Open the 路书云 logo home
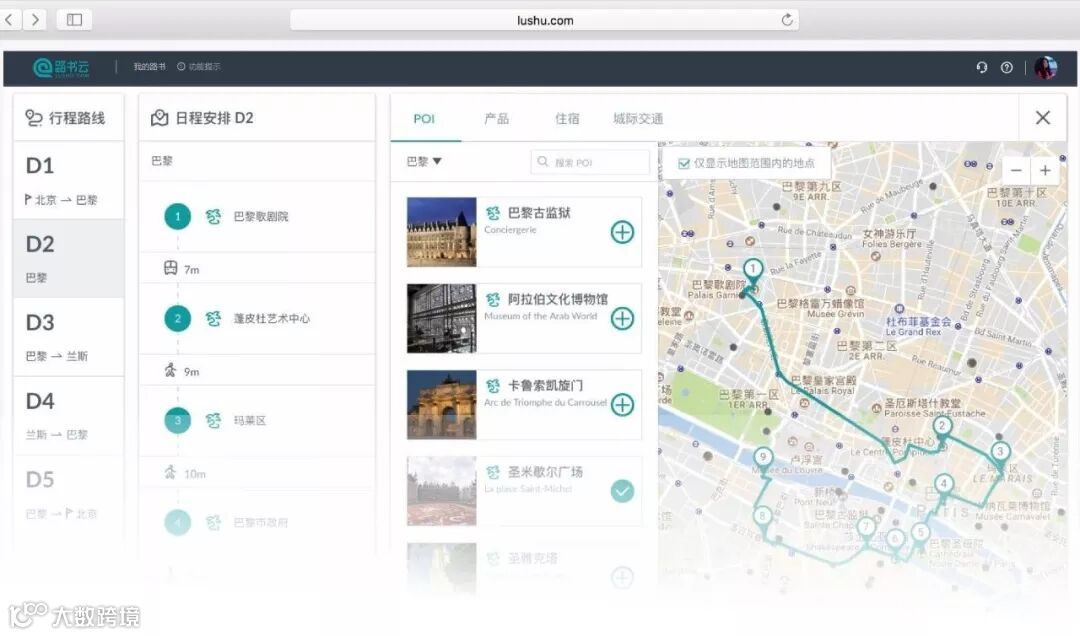 tap(61, 67)
